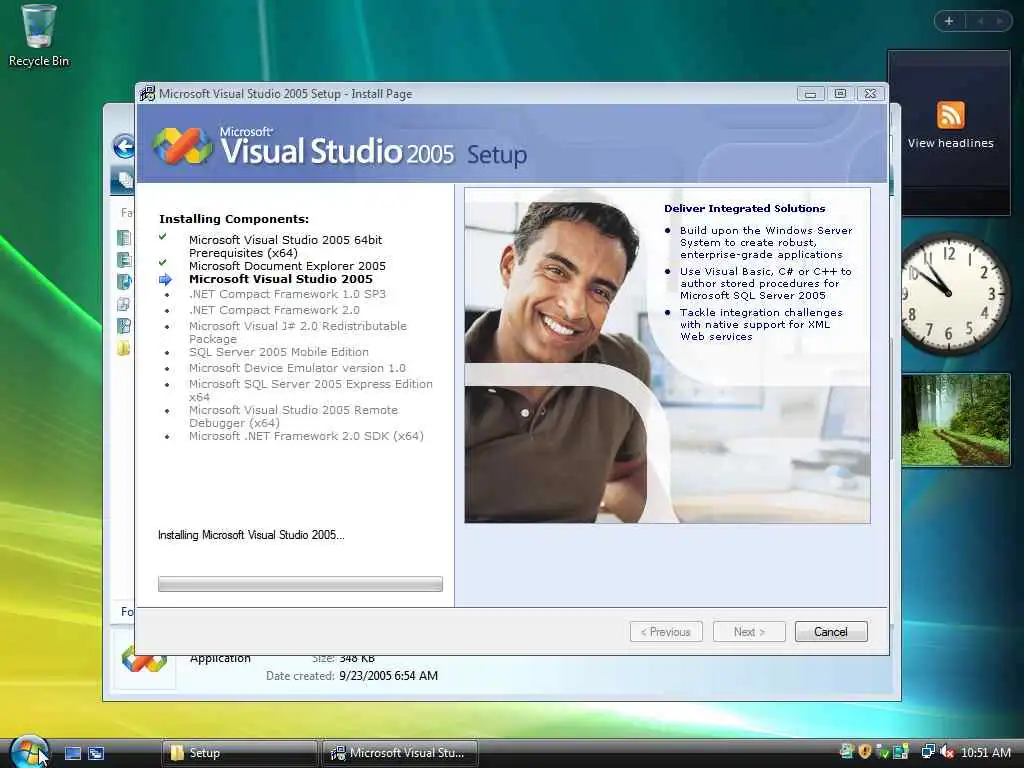Click green checkmark next to 64bit Prerequisites
The image size is (1024, 768).
(163, 237)
